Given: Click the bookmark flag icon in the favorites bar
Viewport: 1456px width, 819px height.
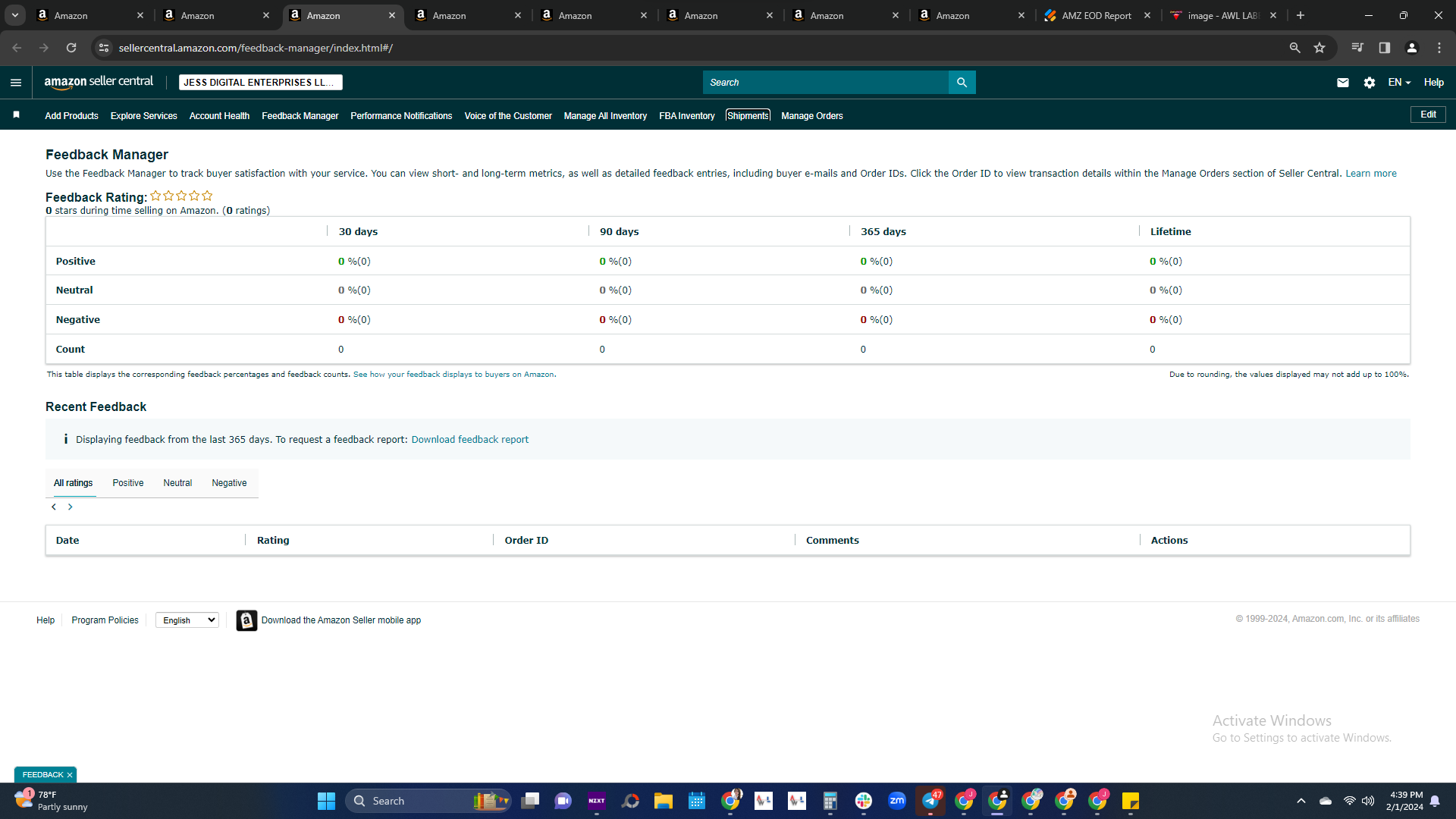Looking at the screenshot, I should click(16, 115).
